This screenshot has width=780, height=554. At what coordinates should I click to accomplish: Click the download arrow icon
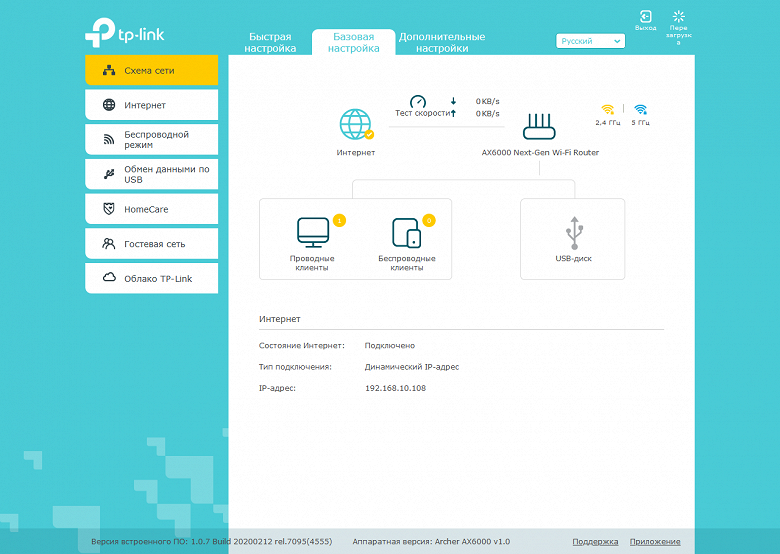click(453, 101)
